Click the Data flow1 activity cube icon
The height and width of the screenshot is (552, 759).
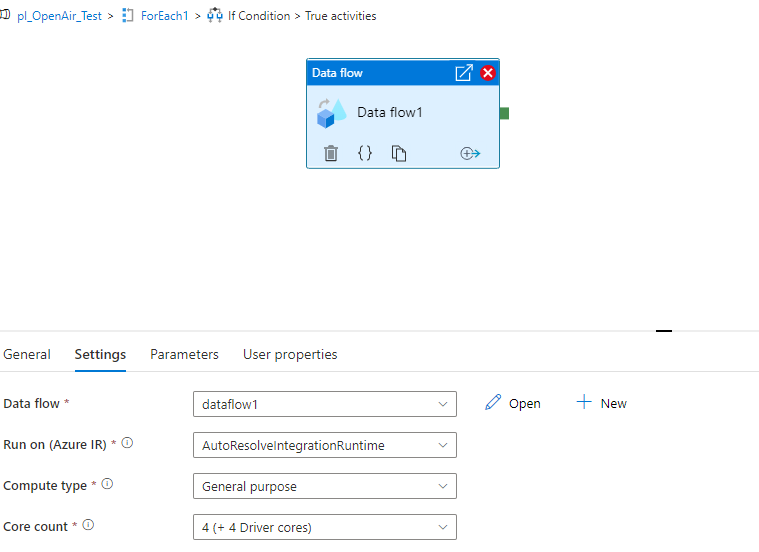click(x=331, y=113)
